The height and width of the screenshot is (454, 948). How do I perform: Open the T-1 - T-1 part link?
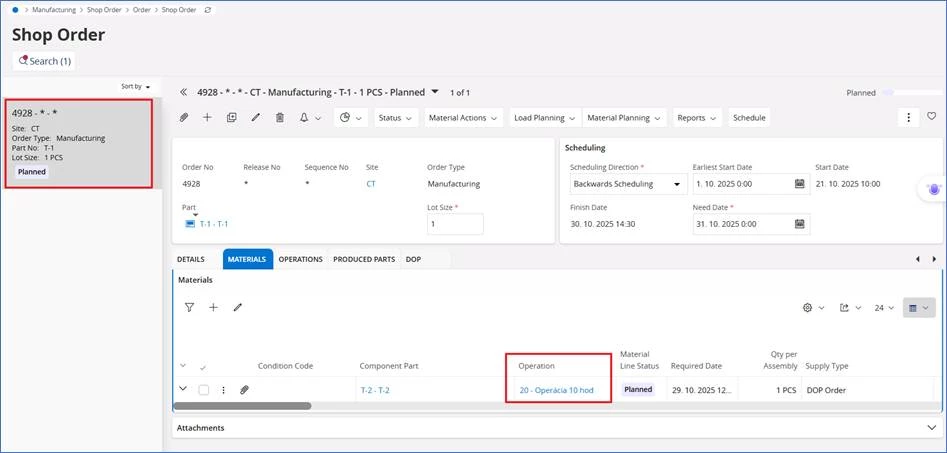pyautogui.click(x=214, y=224)
